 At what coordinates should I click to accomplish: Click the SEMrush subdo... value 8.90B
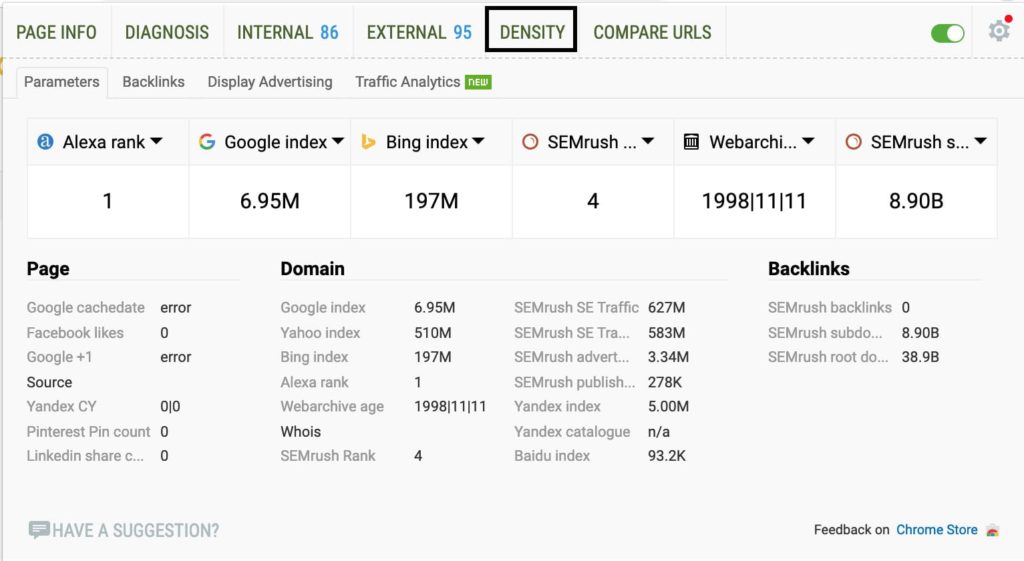pyautogui.click(x=920, y=332)
